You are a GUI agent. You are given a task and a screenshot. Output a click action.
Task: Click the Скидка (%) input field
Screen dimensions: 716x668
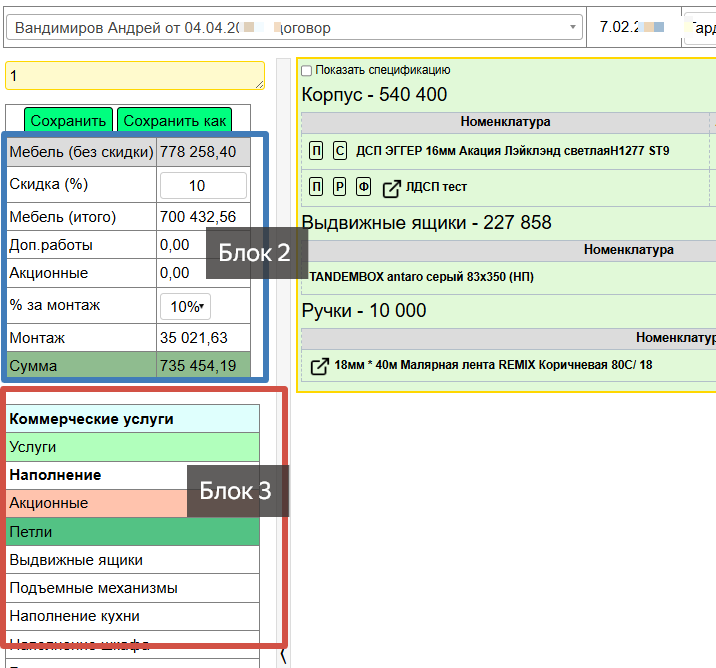click(203, 185)
